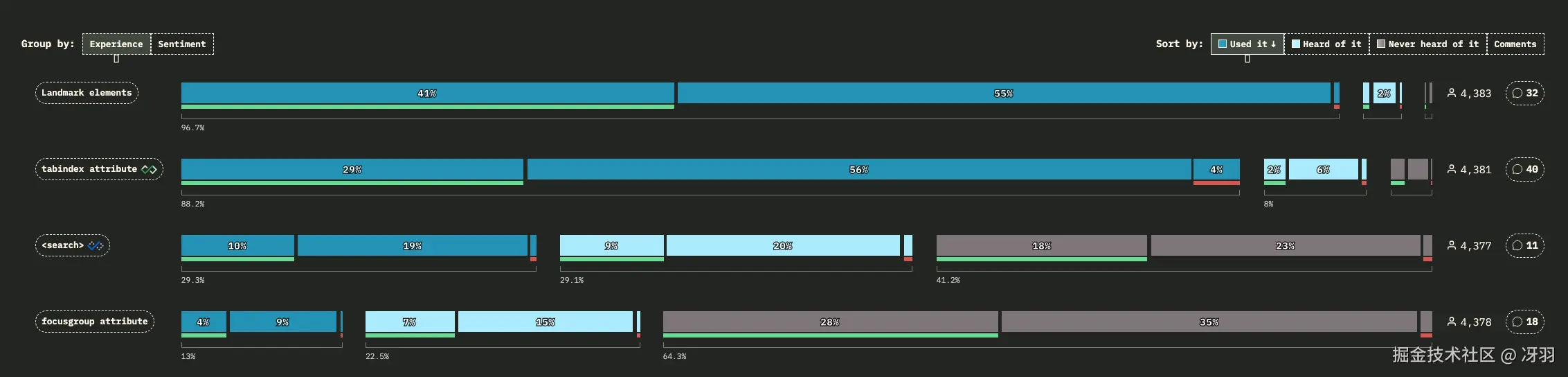Click the respondents icon for Landmark elements
This screenshot has height=377, width=1568.
1452,93
